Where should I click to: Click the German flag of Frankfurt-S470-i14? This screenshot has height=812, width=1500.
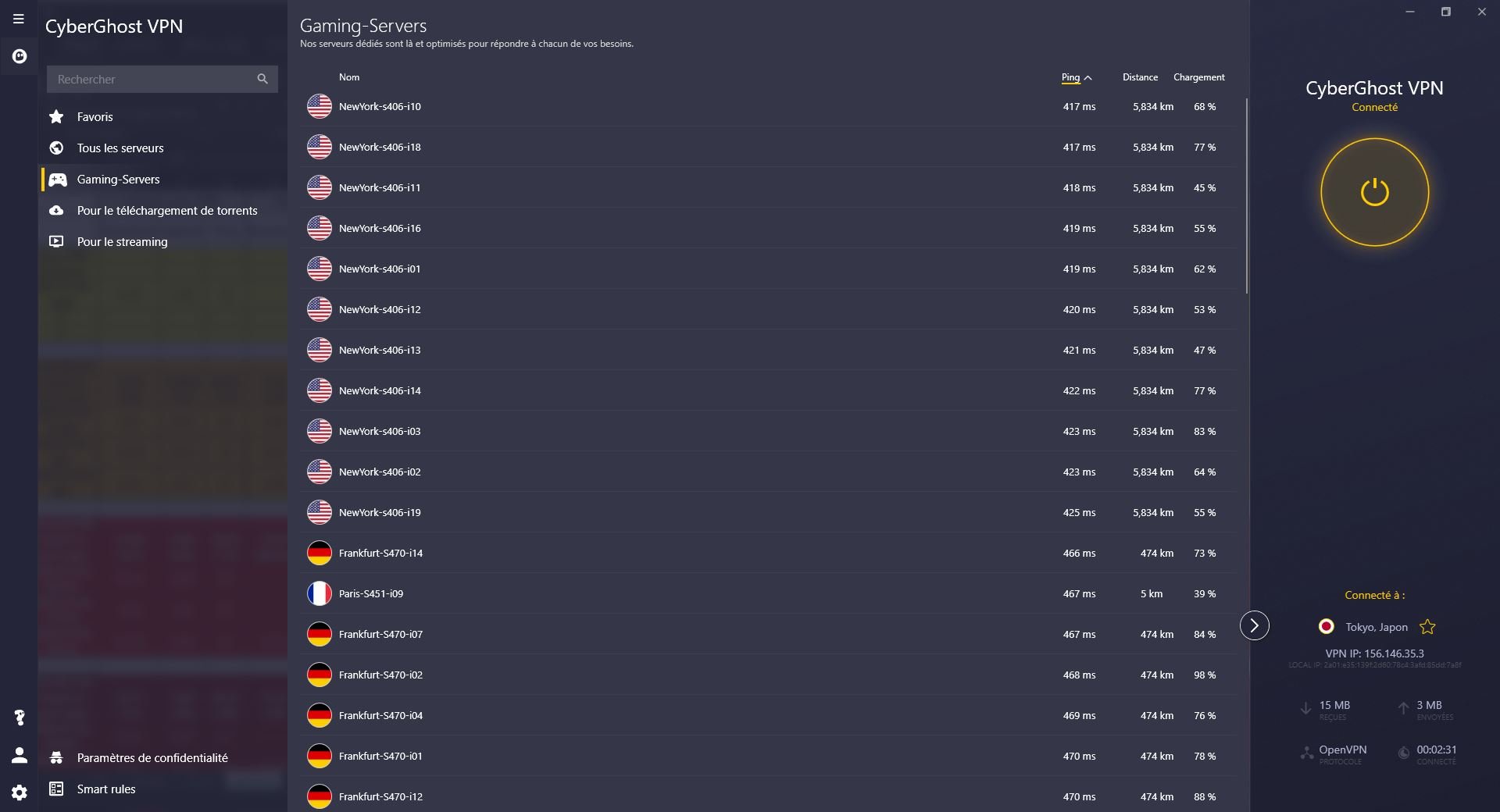[x=319, y=553]
